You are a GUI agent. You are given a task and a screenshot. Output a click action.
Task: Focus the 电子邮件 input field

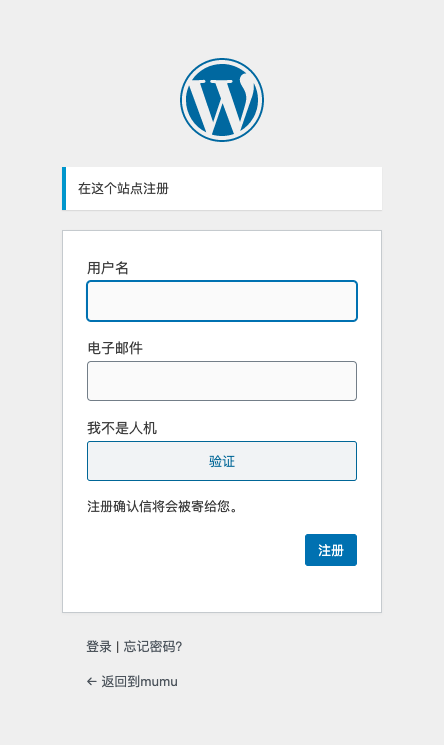pyautogui.click(x=222, y=381)
